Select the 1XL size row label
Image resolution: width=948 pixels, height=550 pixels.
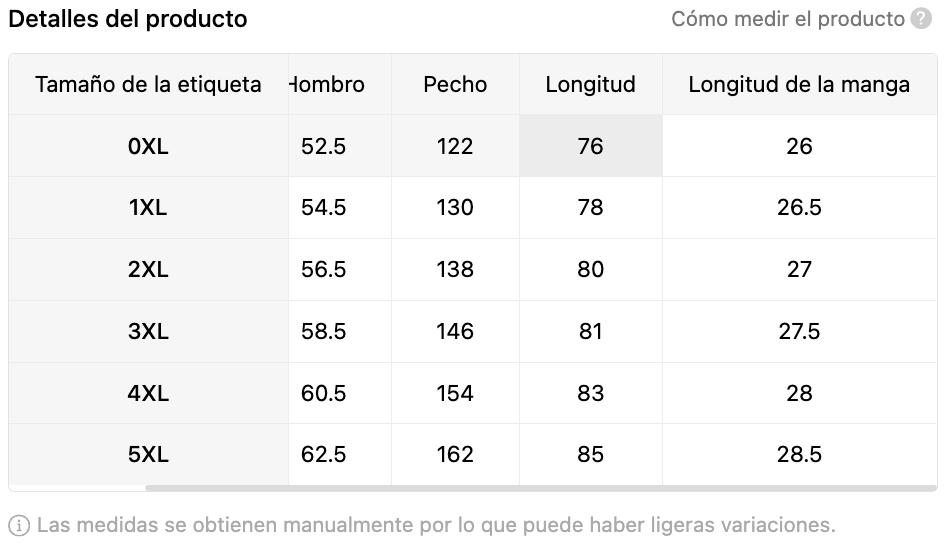148,208
